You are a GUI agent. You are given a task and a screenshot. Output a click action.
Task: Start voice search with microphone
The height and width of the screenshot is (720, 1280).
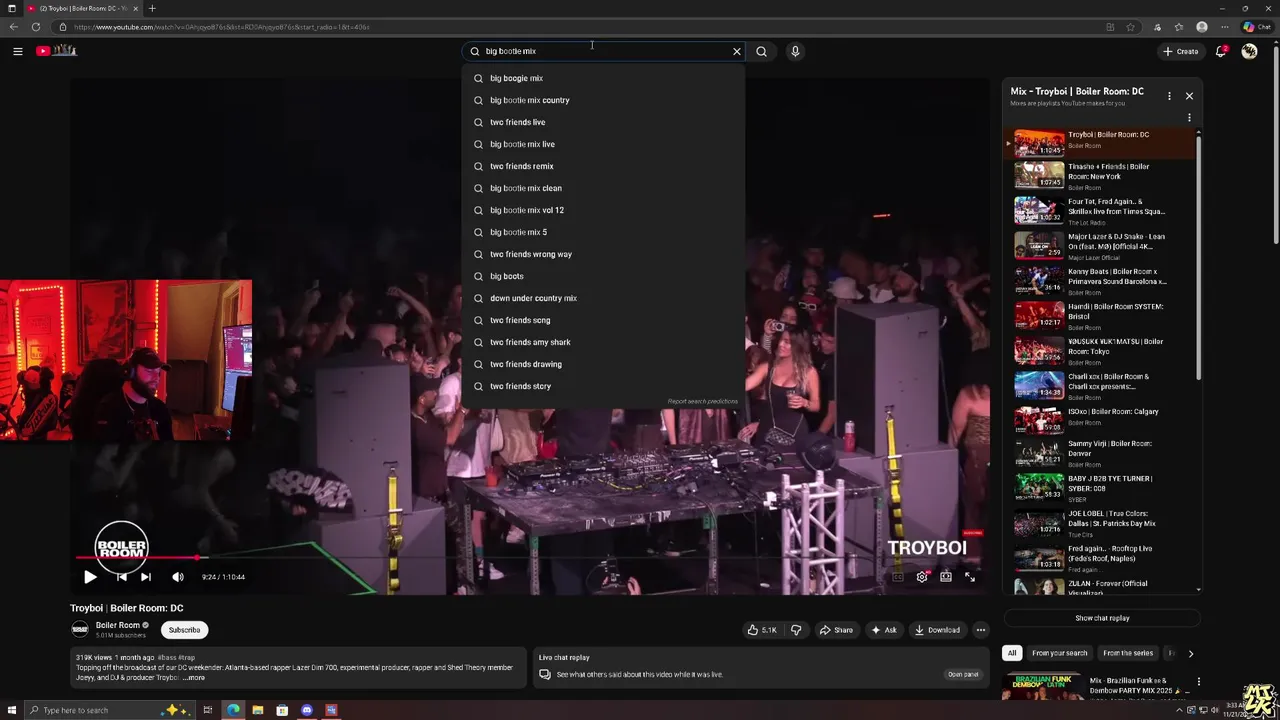click(x=795, y=51)
